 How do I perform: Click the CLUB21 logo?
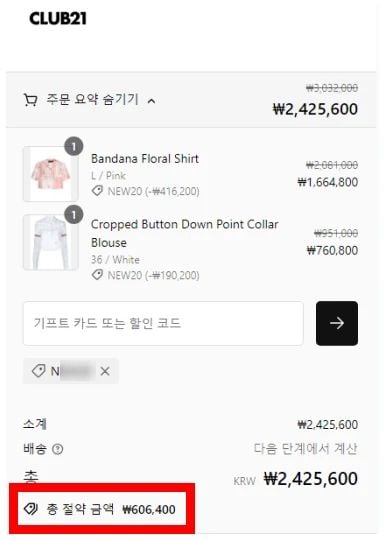(58, 19)
